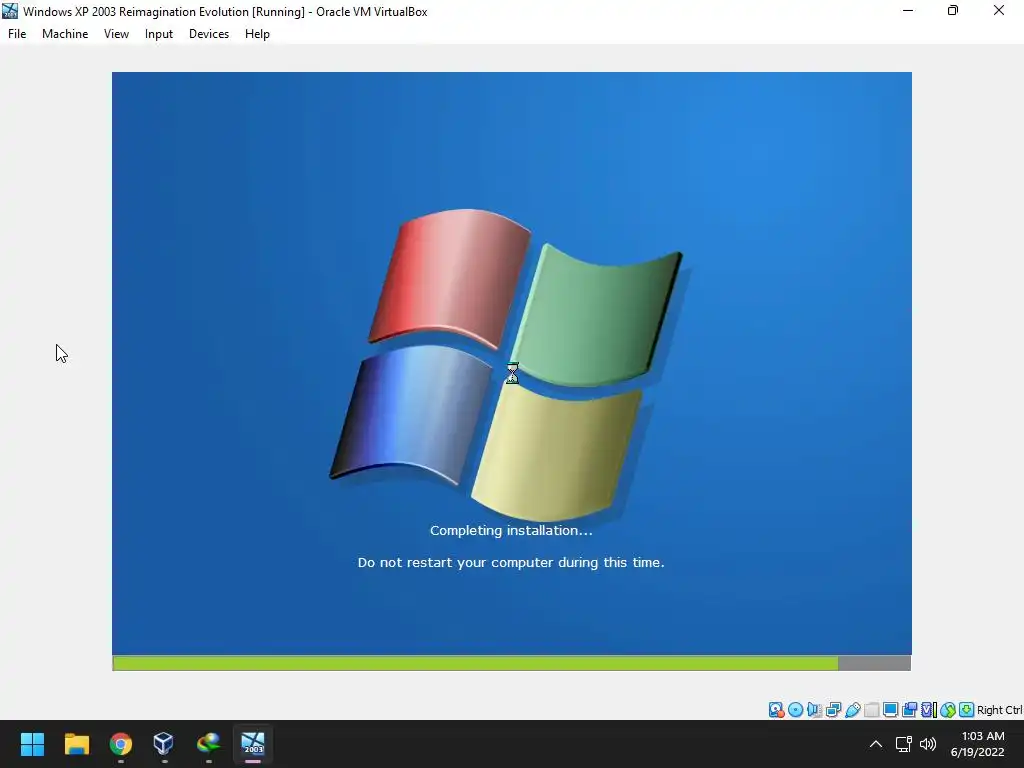Viewport: 1024px width, 768px height.
Task: Open the Input menu
Action: [x=159, y=34]
